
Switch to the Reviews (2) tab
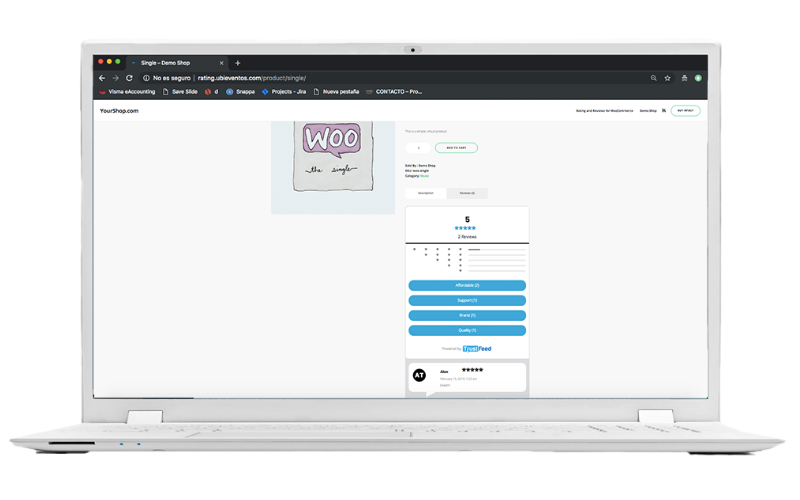click(x=467, y=193)
